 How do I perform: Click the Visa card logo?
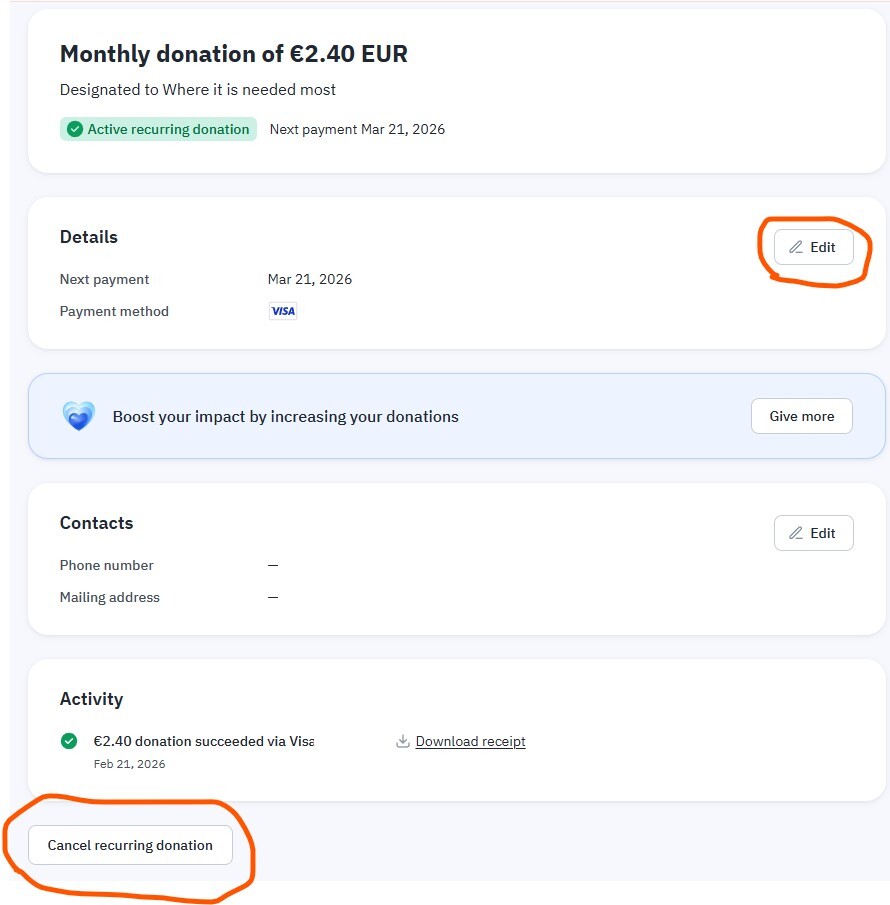tap(283, 311)
